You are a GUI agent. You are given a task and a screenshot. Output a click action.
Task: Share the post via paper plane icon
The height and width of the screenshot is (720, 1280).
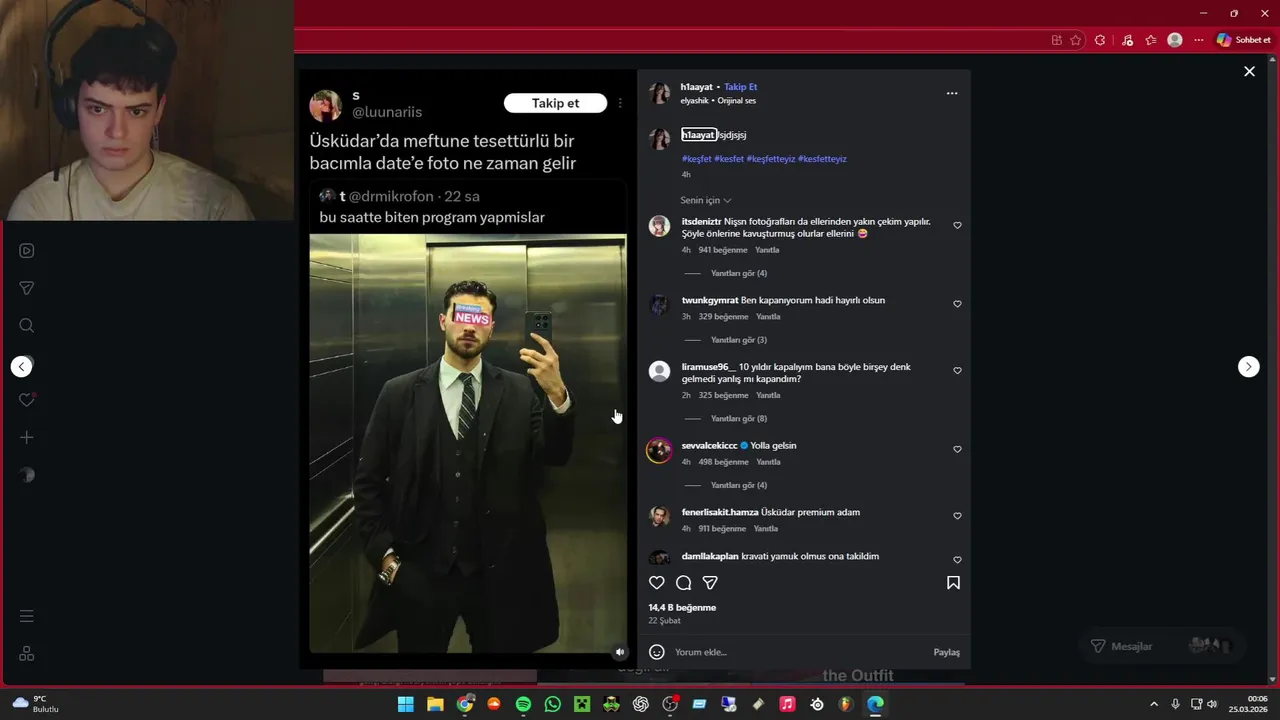click(x=710, y=583)
